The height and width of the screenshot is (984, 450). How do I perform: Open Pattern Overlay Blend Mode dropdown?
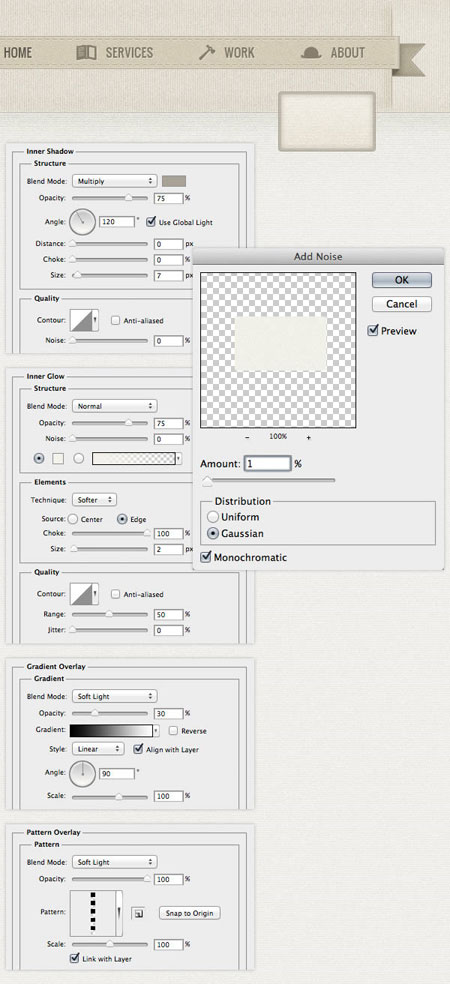point(114,862)
